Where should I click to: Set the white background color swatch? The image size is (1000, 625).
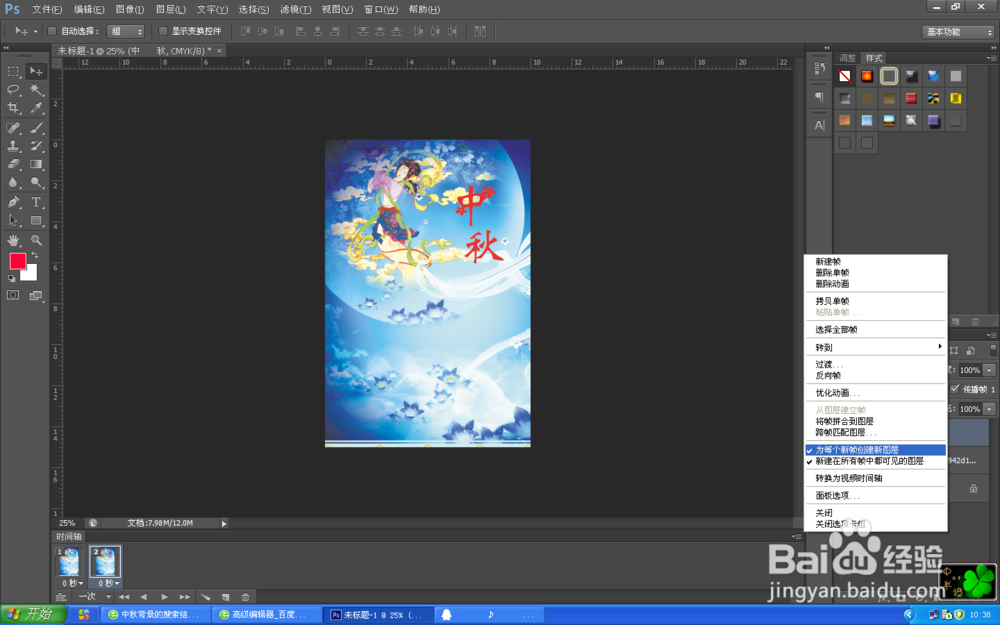point(31,274)
